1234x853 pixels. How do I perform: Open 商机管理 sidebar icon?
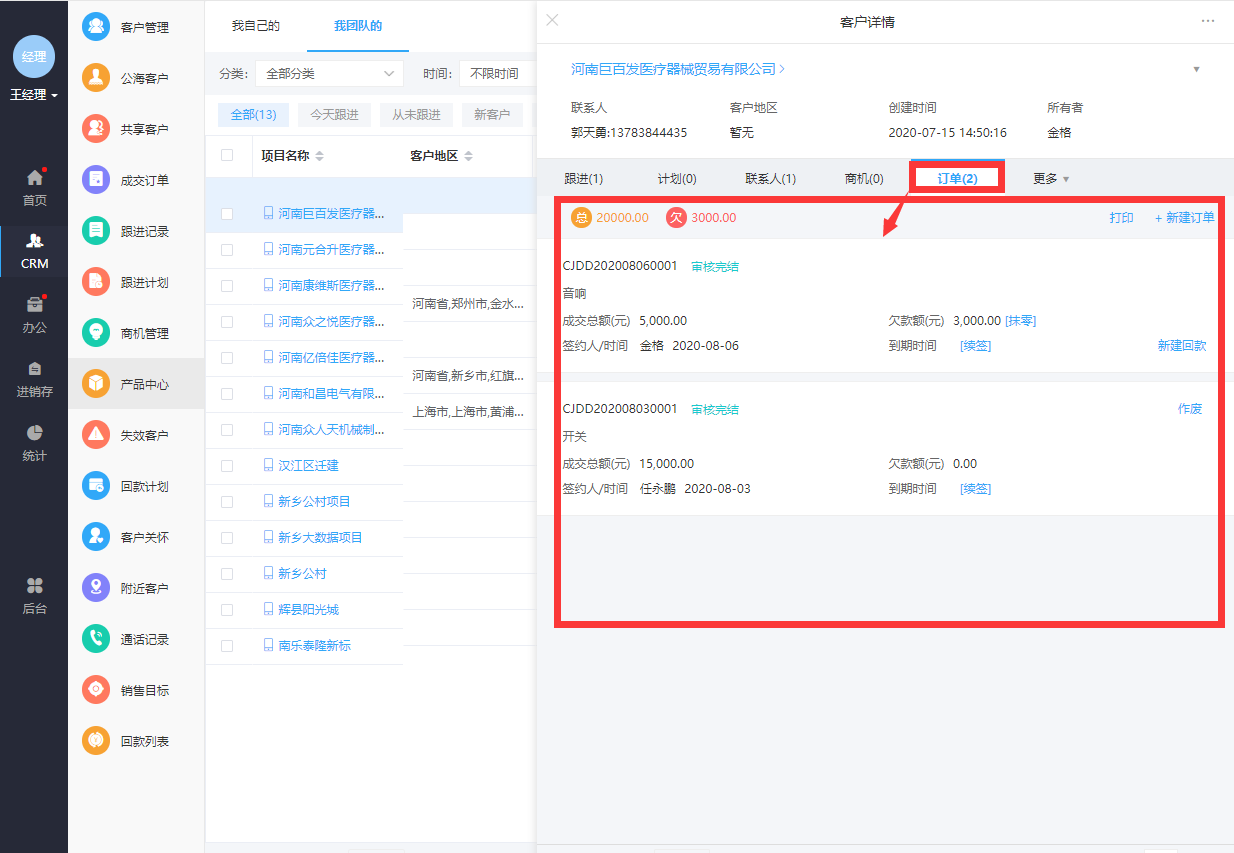[x=96, y=333]
